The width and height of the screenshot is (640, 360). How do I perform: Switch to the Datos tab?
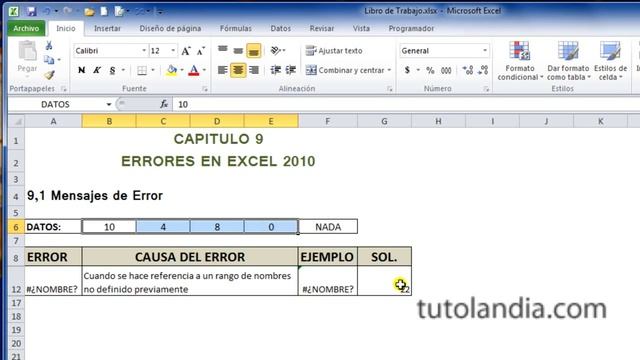click(x=281, y=28)
